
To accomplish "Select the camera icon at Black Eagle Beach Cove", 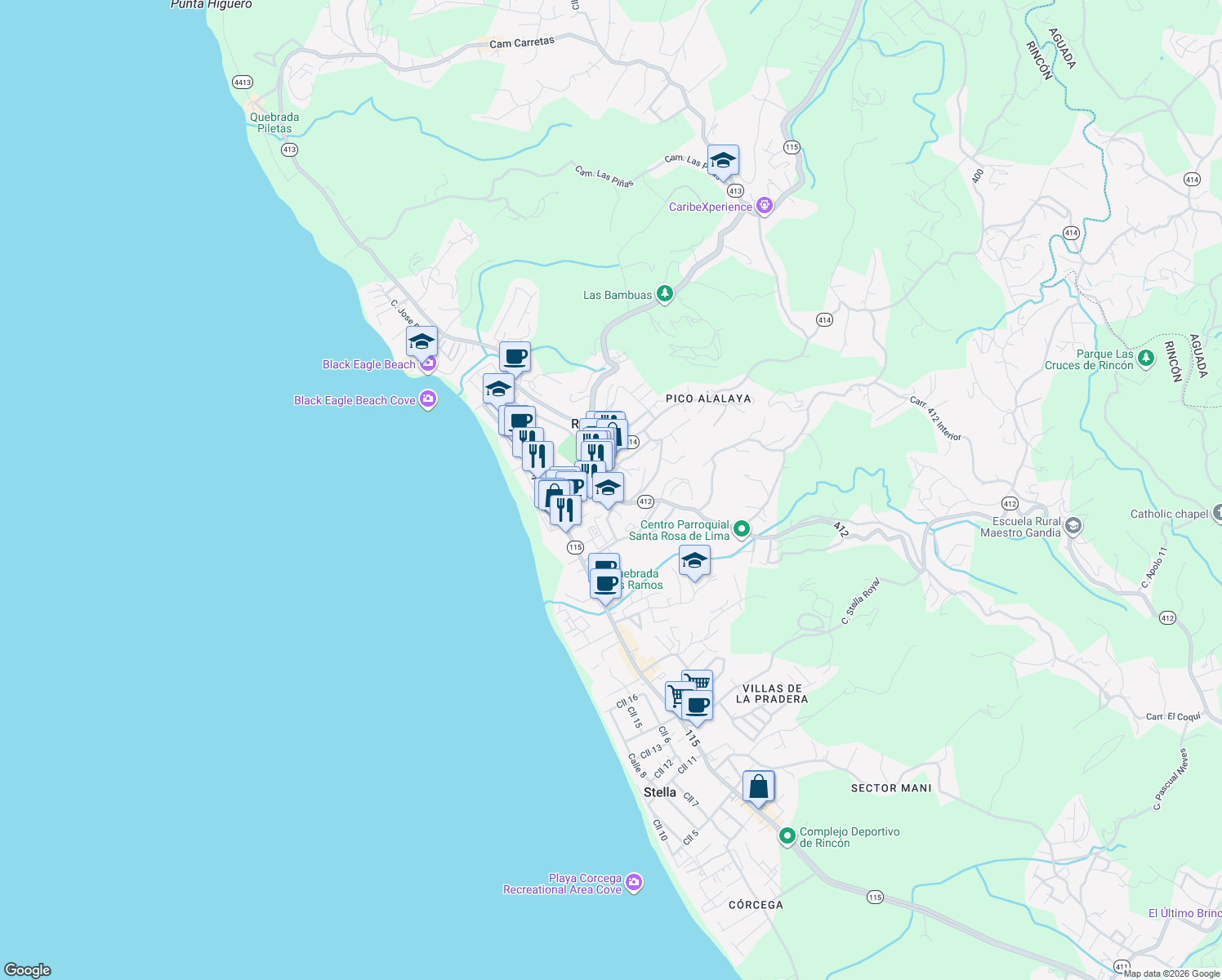I will 426,399.
